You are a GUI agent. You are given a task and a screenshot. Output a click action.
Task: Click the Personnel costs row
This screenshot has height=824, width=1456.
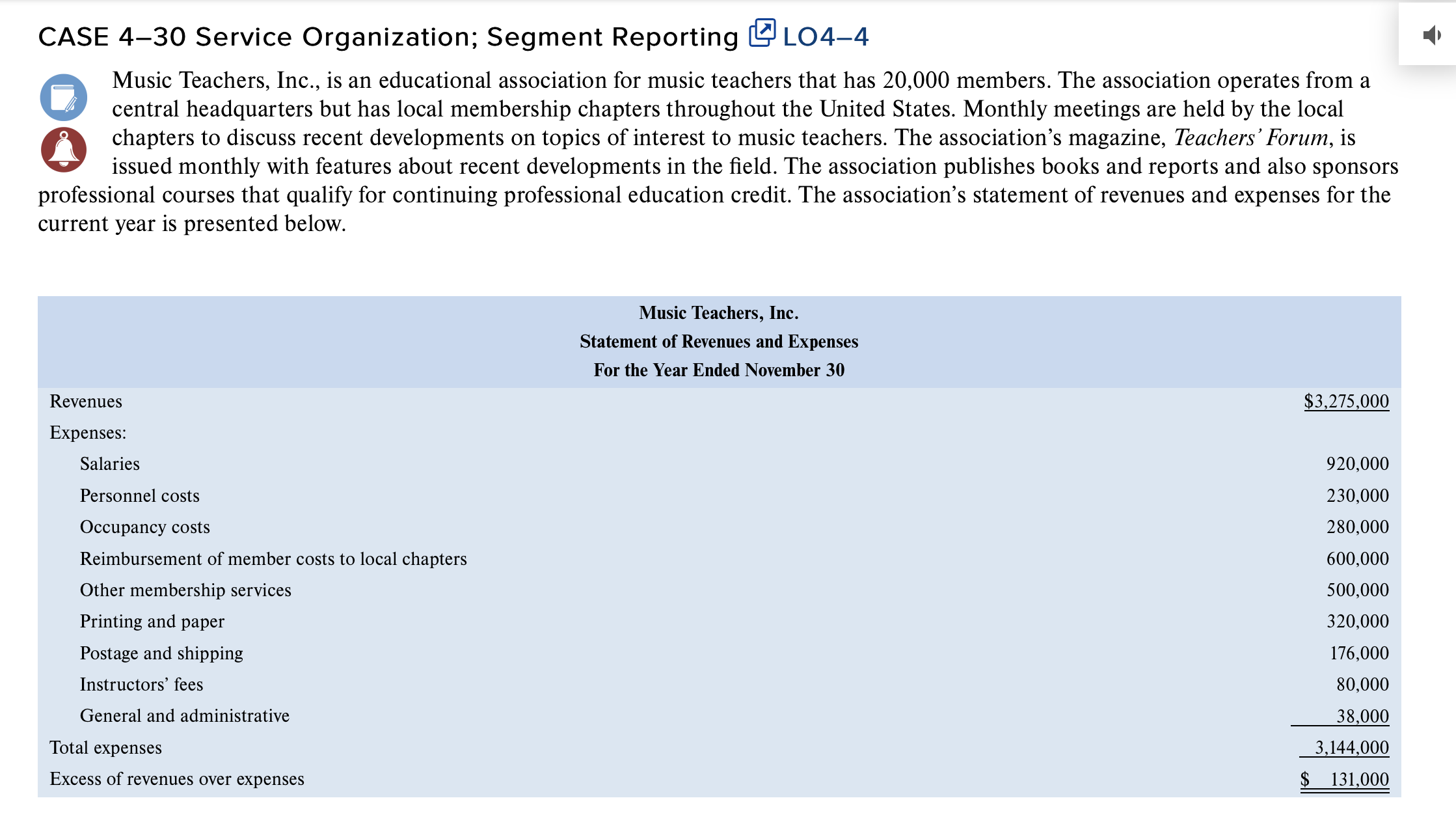[139, 495]
